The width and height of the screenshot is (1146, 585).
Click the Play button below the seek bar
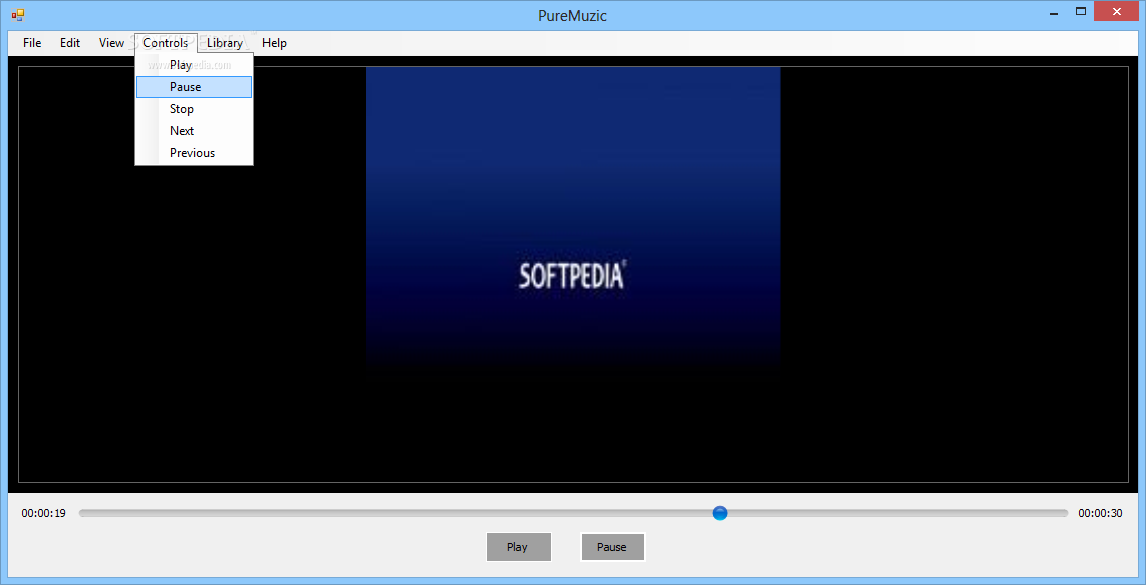[x=518, y=547]
